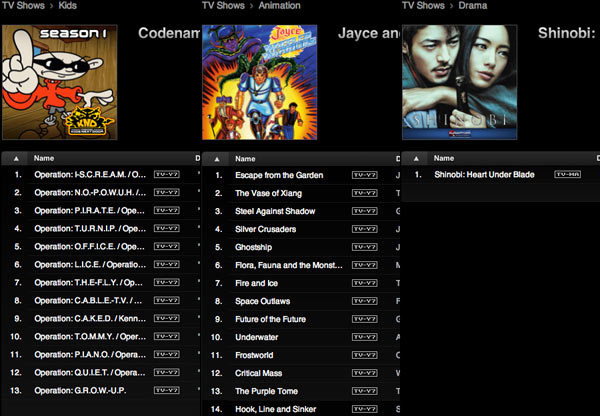Click TV-Y7 badge next to The Purple Tome

pos(365,391)
